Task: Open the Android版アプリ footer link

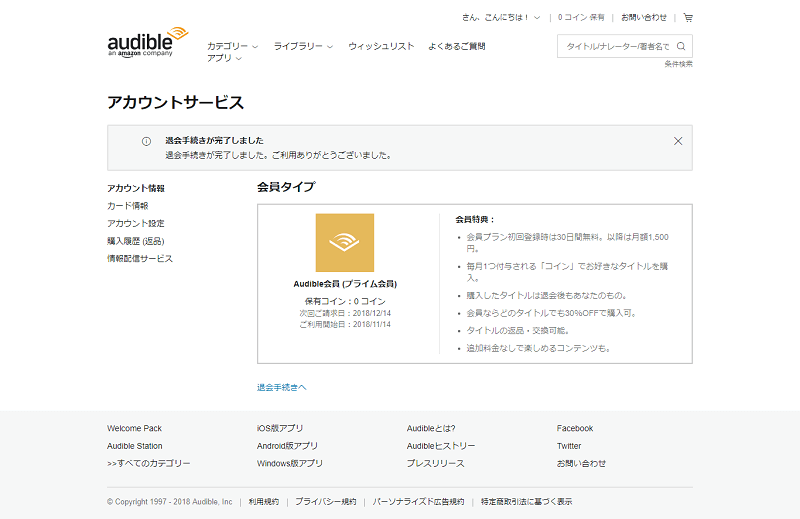Action: pos(287,446)
